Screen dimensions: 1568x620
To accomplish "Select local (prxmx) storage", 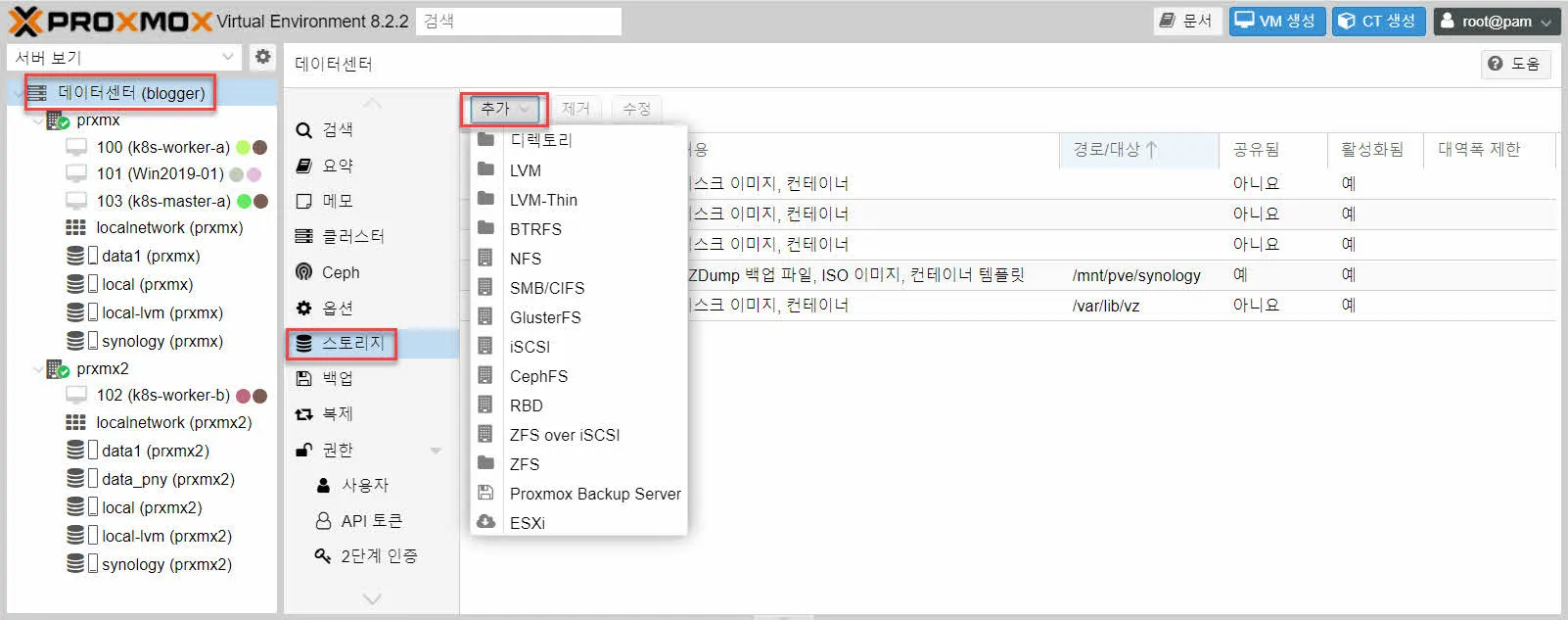I will click(x=147, y=284).
